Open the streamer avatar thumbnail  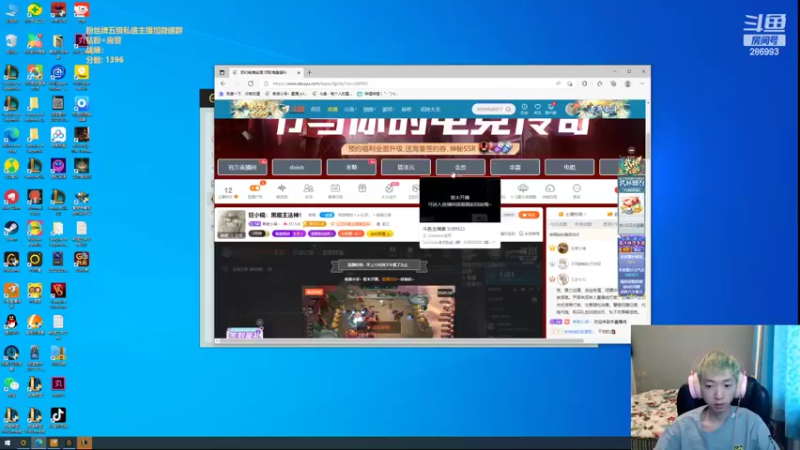[x=231, y=224]
